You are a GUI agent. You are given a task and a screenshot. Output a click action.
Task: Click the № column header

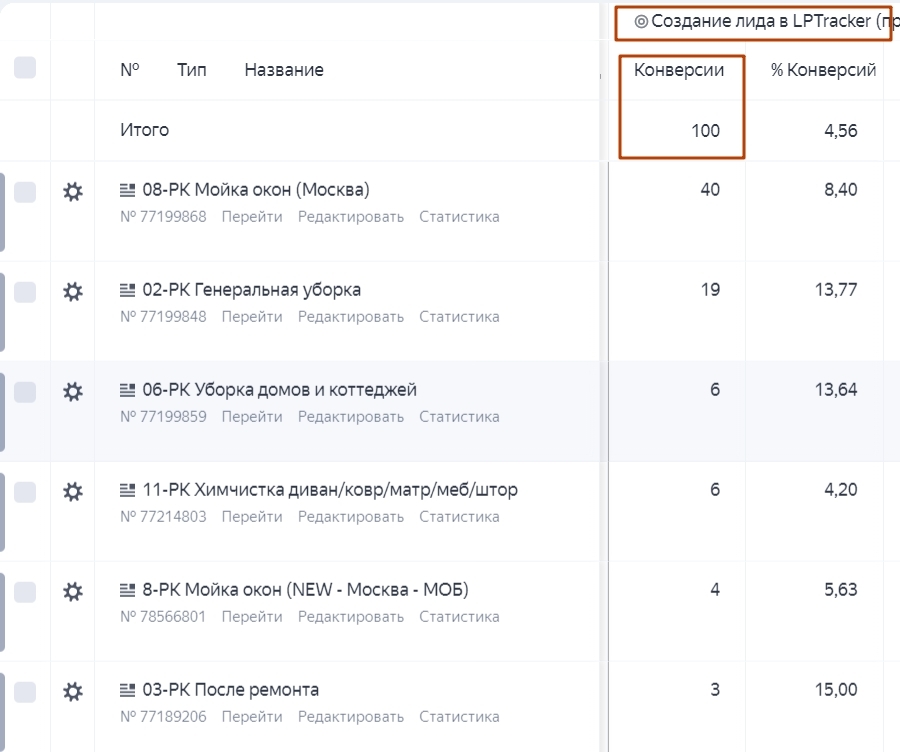tap(130, 70)
